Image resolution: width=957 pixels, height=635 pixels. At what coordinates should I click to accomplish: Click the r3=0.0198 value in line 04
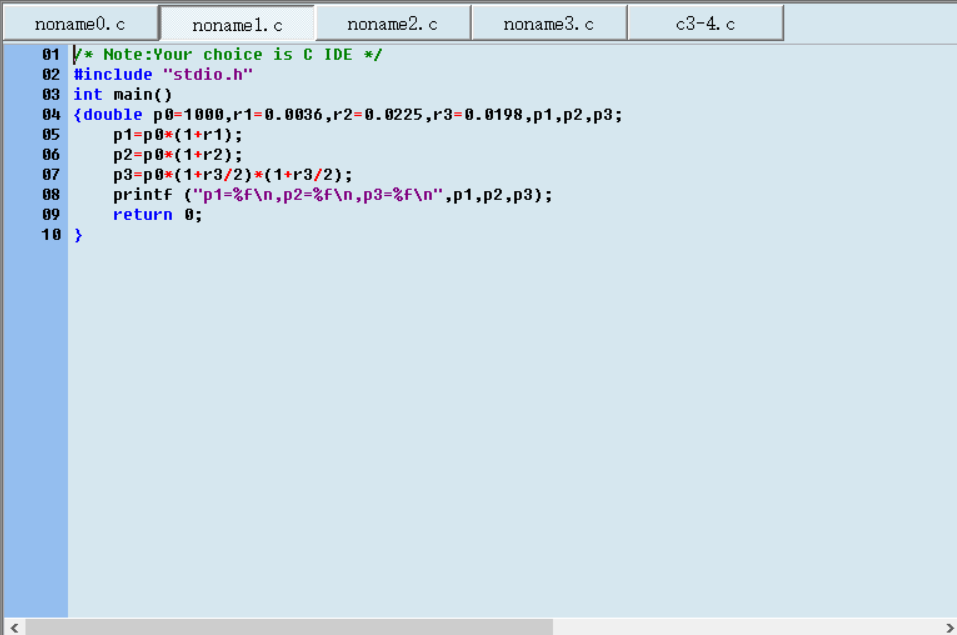coord(478,115)
